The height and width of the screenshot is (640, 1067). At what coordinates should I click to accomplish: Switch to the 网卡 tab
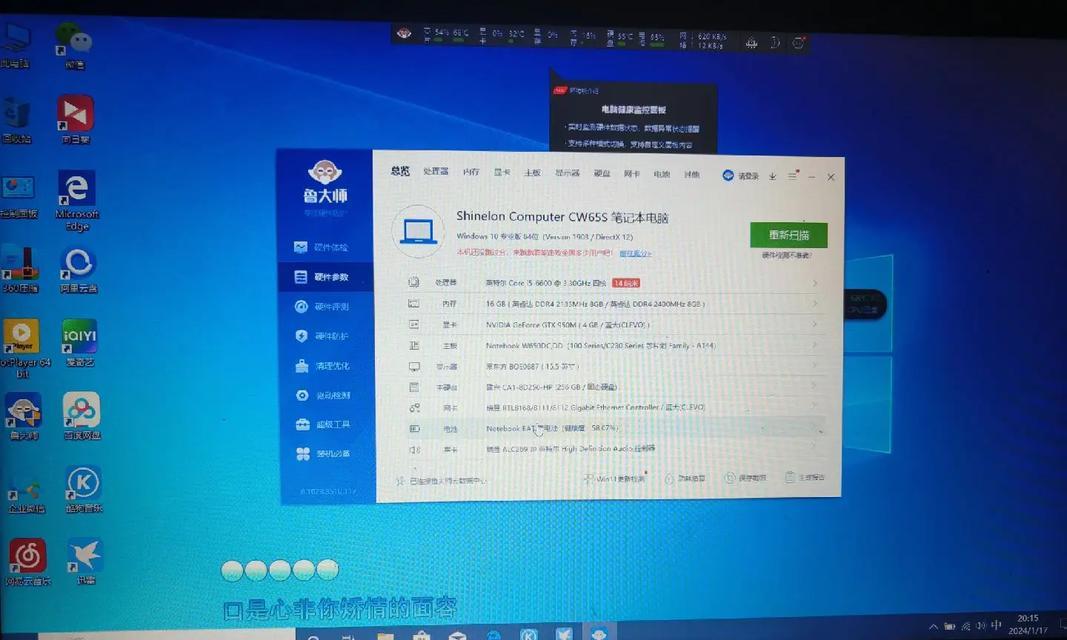tap(631, 173)
